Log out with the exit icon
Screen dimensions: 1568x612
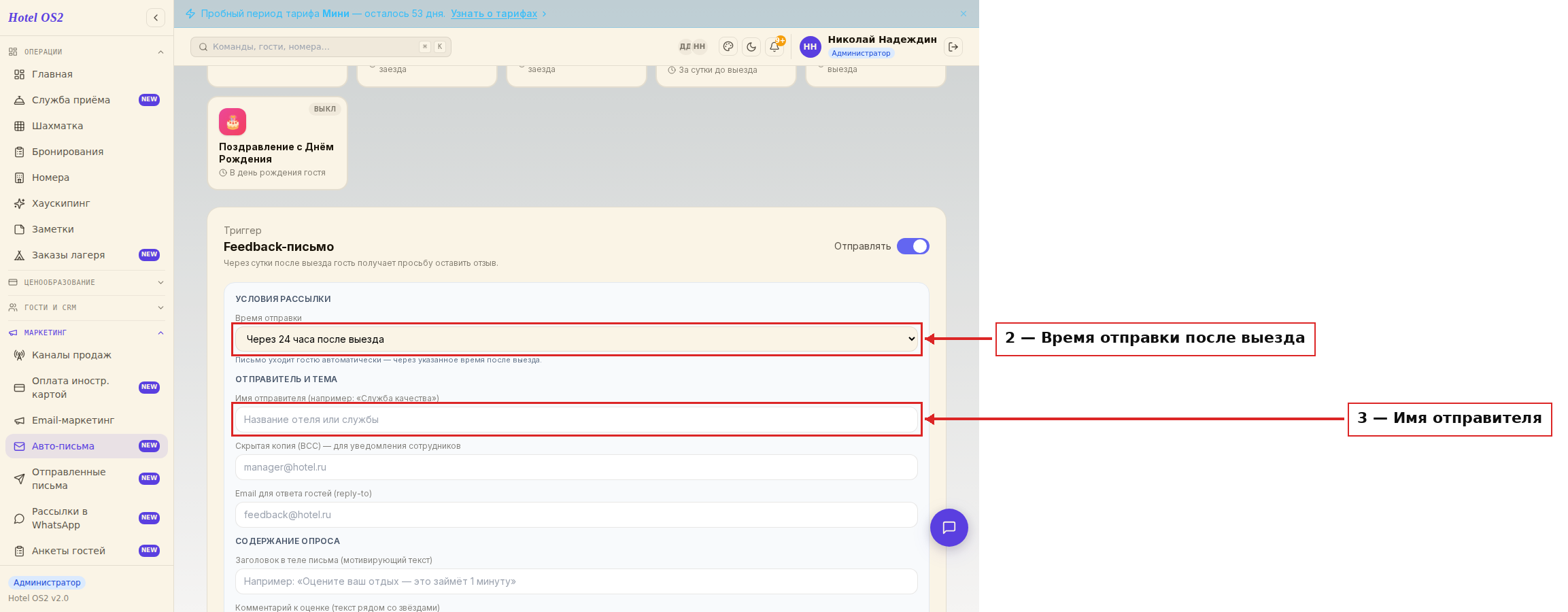953,47
